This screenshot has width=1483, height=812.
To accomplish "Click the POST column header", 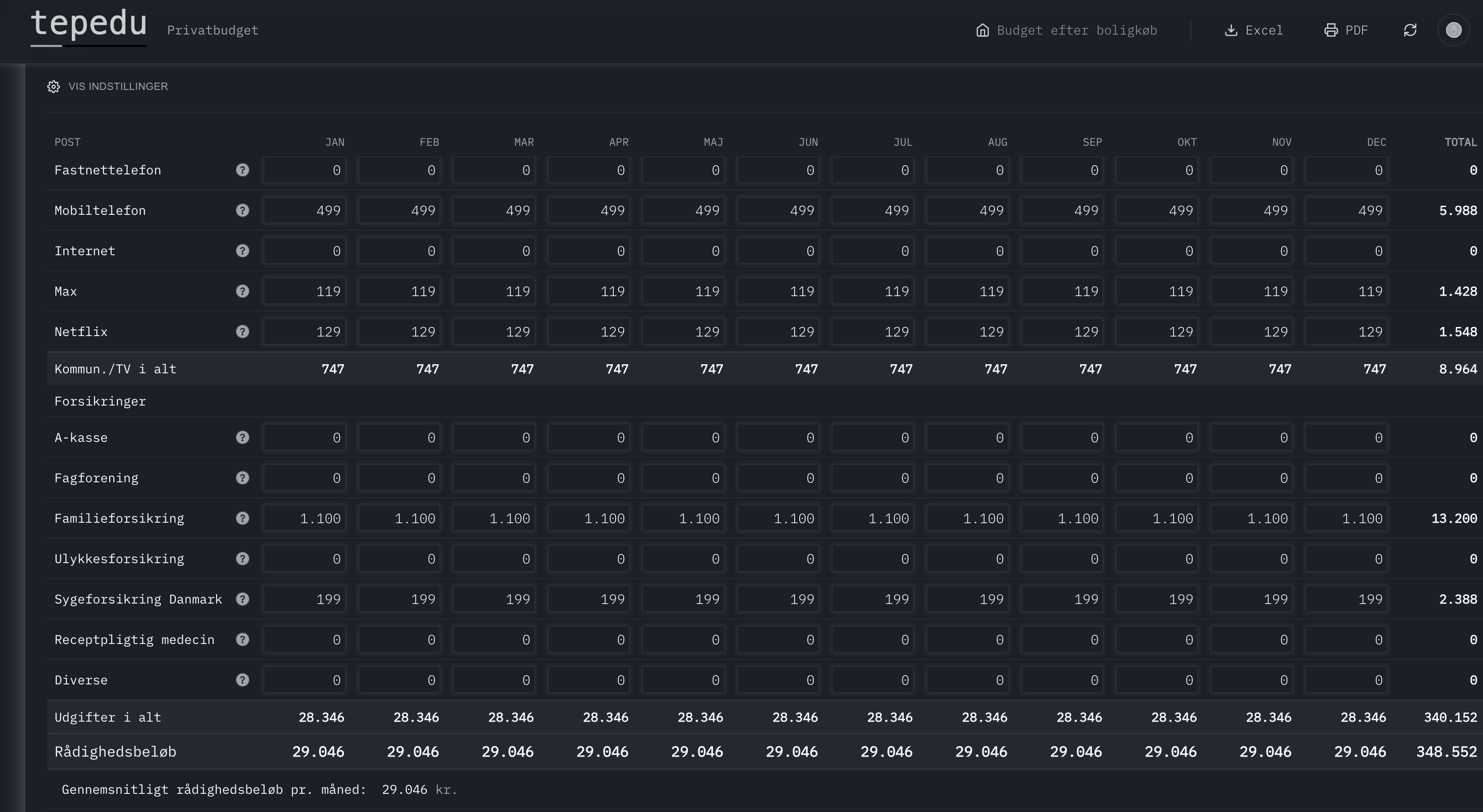I will pyautogui.click(x=67, y=142).
